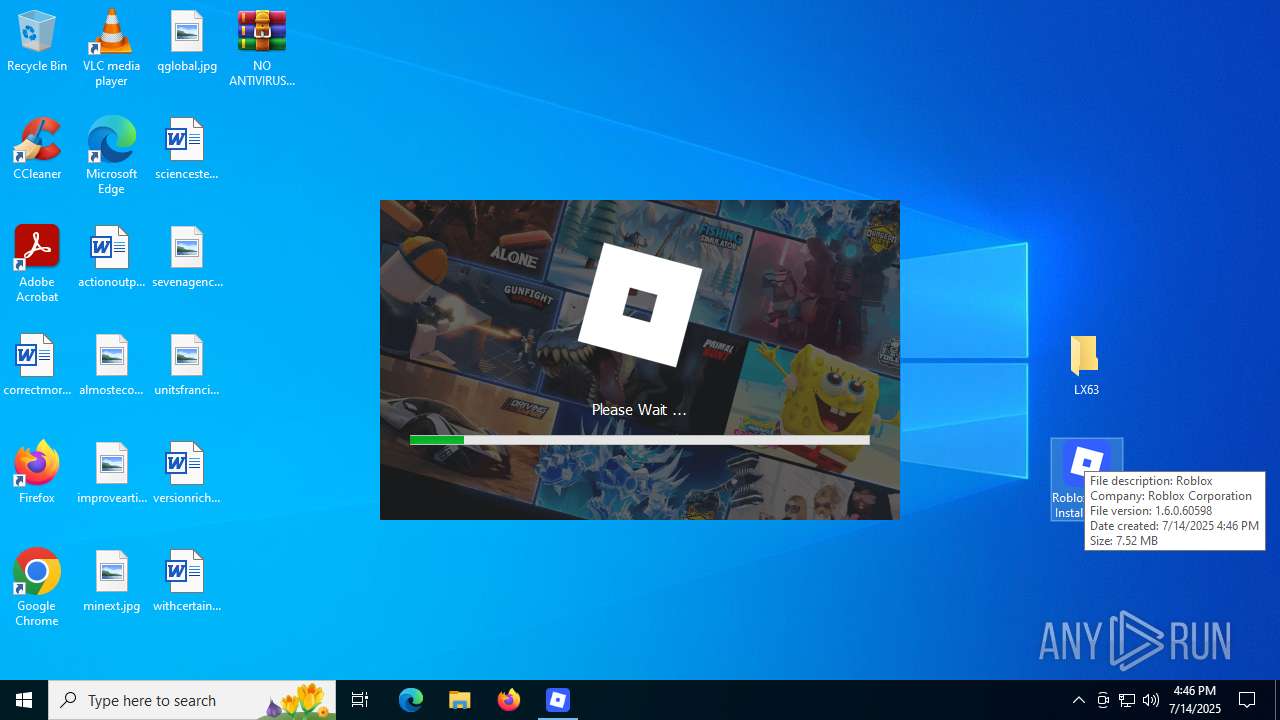Open the network status tray icon
The height and width of the screenshot is (720, 1280).
tap(1127, 700)
